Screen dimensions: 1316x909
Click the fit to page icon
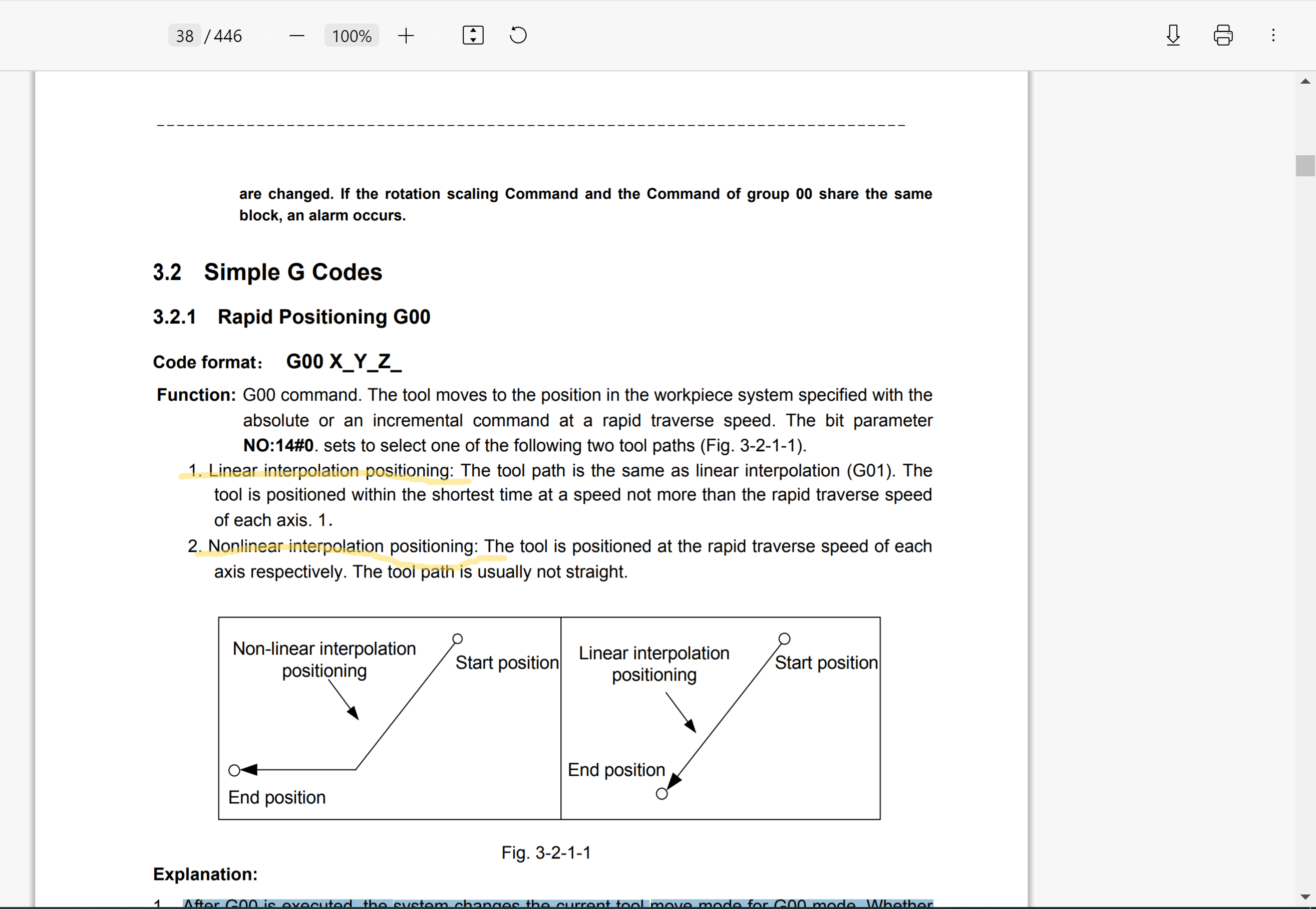(x=473, y=36)
